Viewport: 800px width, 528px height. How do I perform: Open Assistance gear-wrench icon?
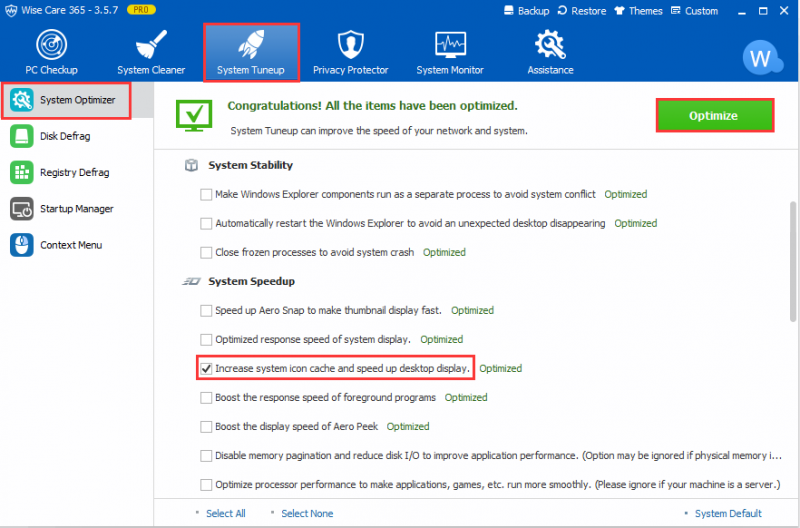pos(550,44)
